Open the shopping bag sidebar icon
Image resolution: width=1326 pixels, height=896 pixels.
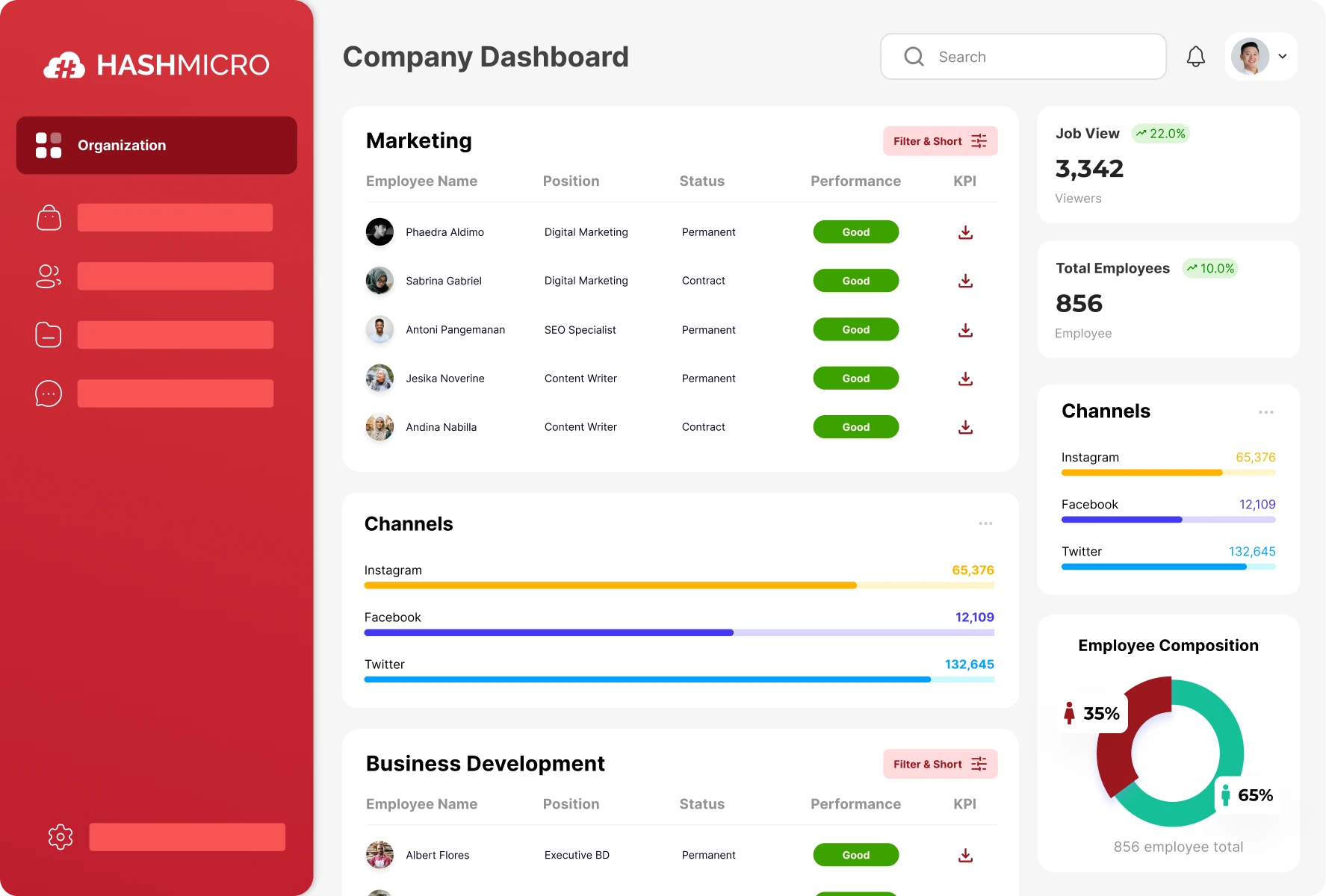[x=49, y=218]
